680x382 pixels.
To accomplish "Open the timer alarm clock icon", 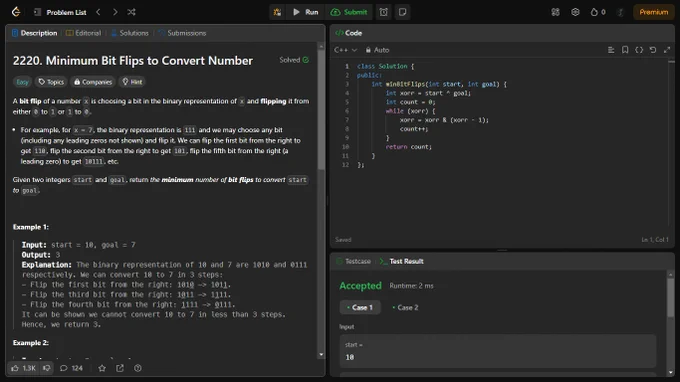I will (384, 12).
